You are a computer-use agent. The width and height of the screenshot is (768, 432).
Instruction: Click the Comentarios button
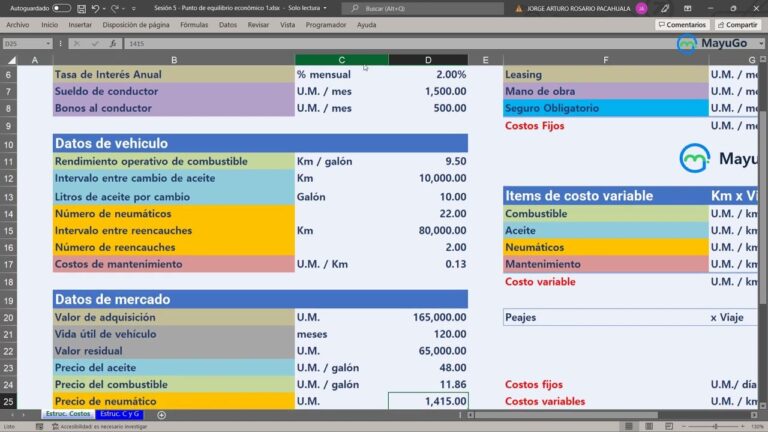pos(682,24)
